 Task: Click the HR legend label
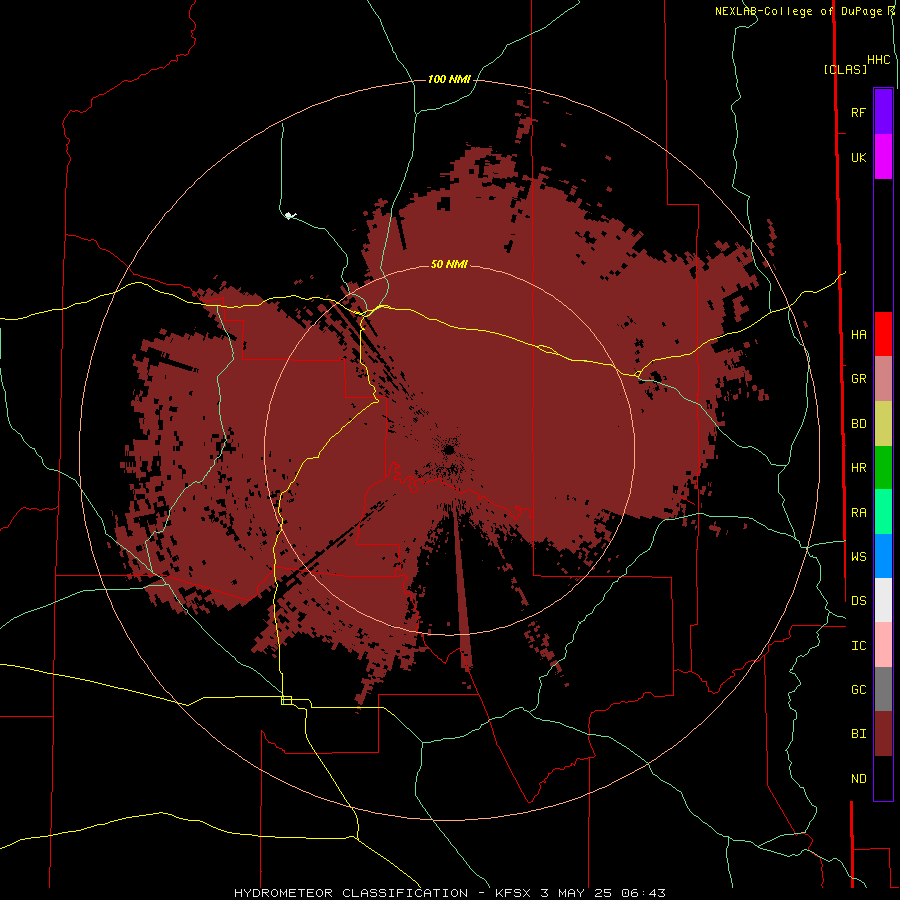[858, 468]
